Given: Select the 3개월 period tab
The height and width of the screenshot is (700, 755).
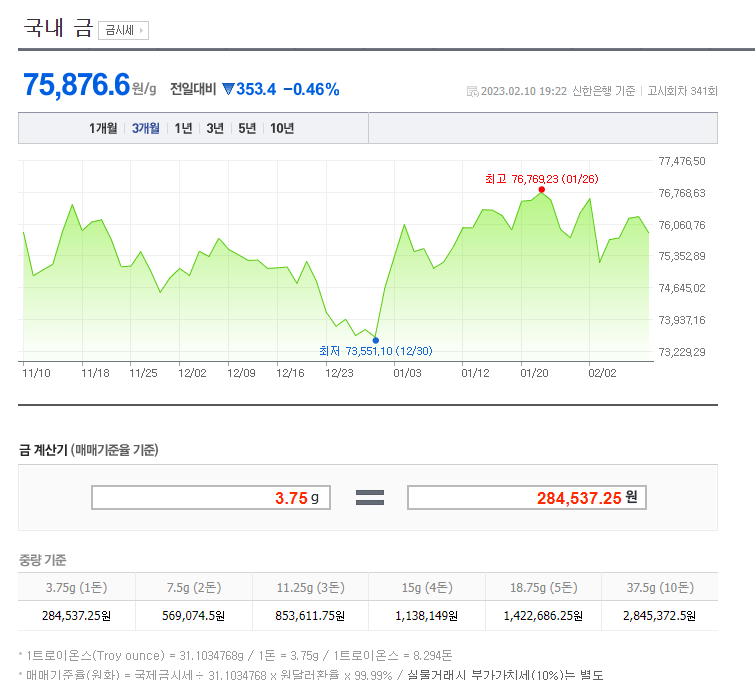Looking at the screenshot, I should pos(145,128).
